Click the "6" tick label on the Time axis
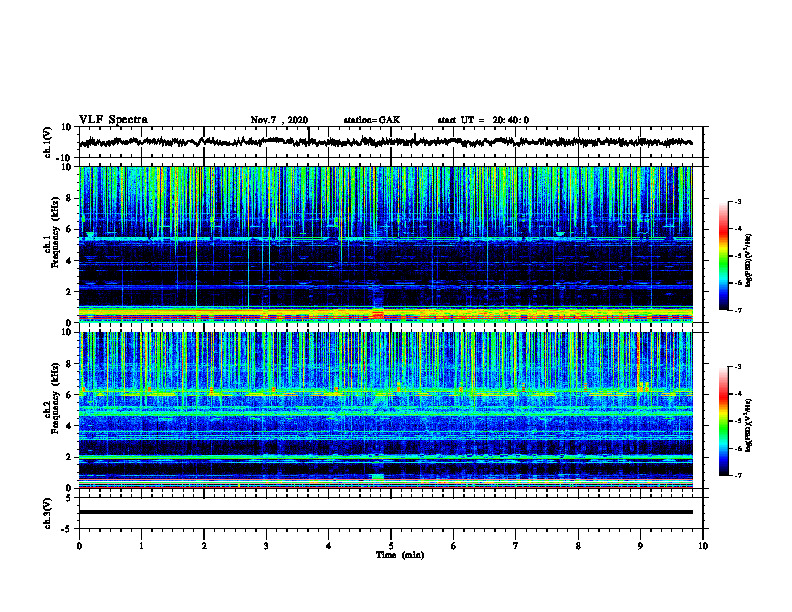The image size is (792, 612). 454,546
